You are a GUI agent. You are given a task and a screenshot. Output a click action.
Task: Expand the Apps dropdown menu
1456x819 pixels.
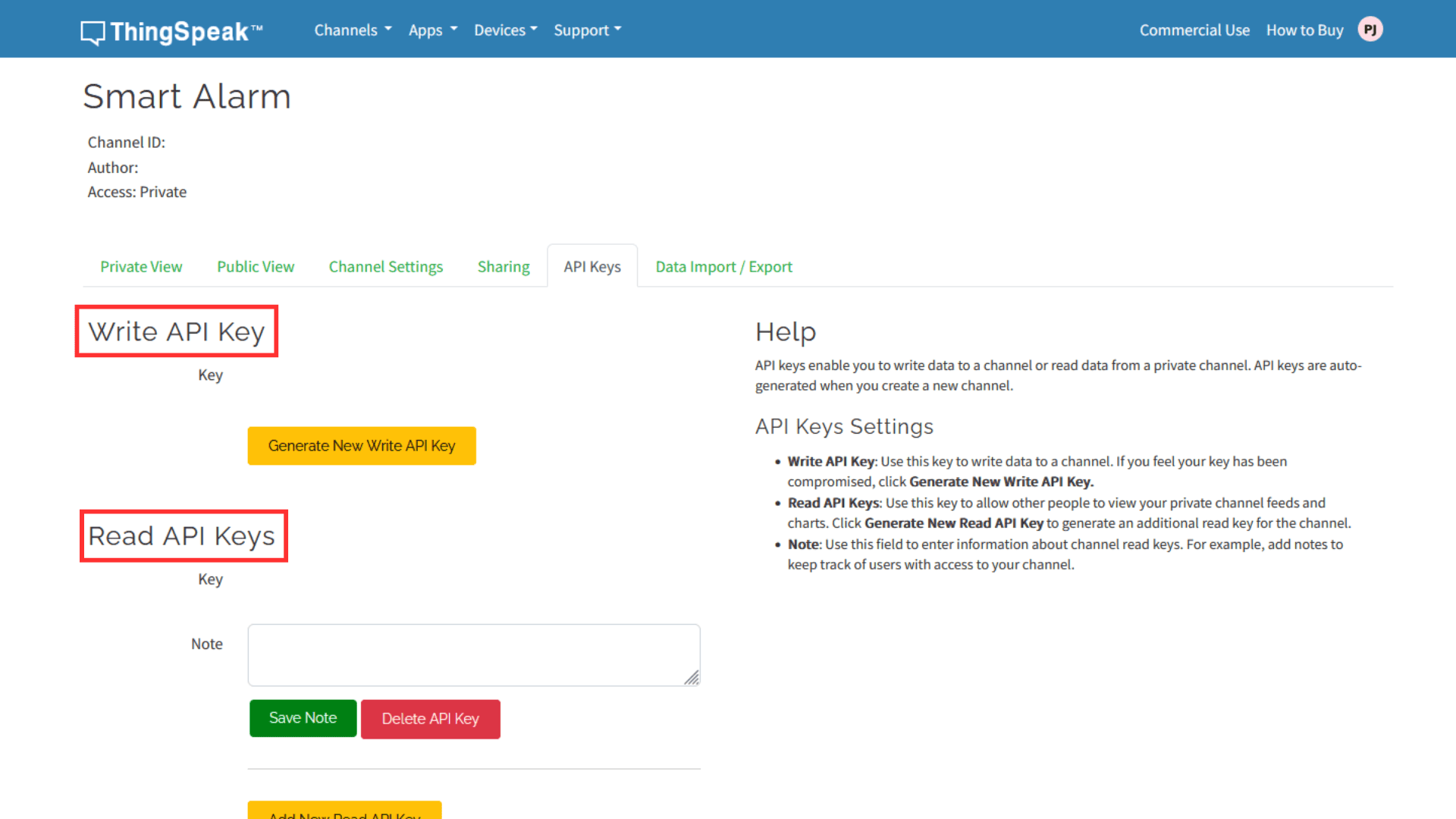(x=433, y=30)
